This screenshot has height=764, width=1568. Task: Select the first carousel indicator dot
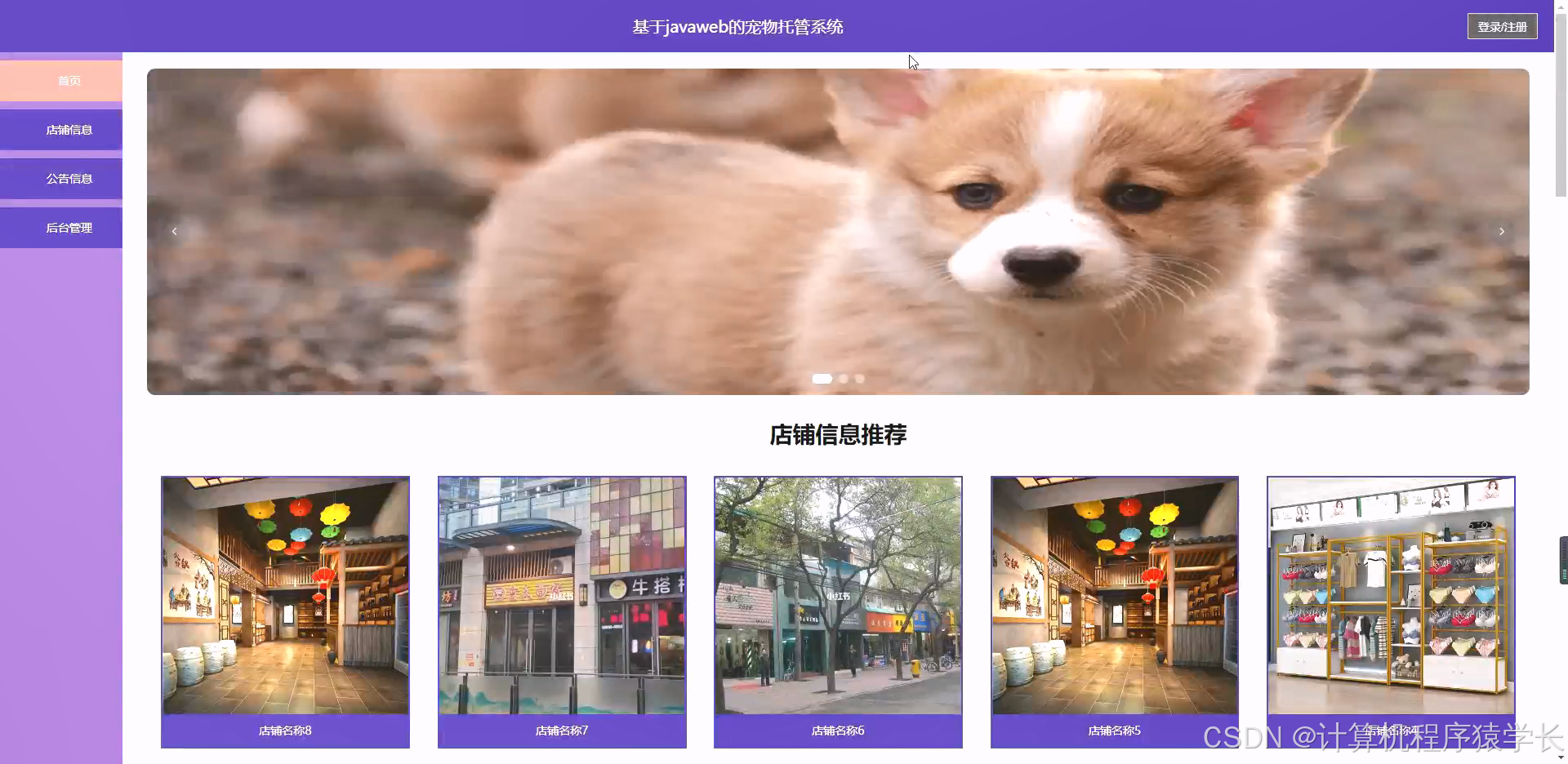[822, 378]
